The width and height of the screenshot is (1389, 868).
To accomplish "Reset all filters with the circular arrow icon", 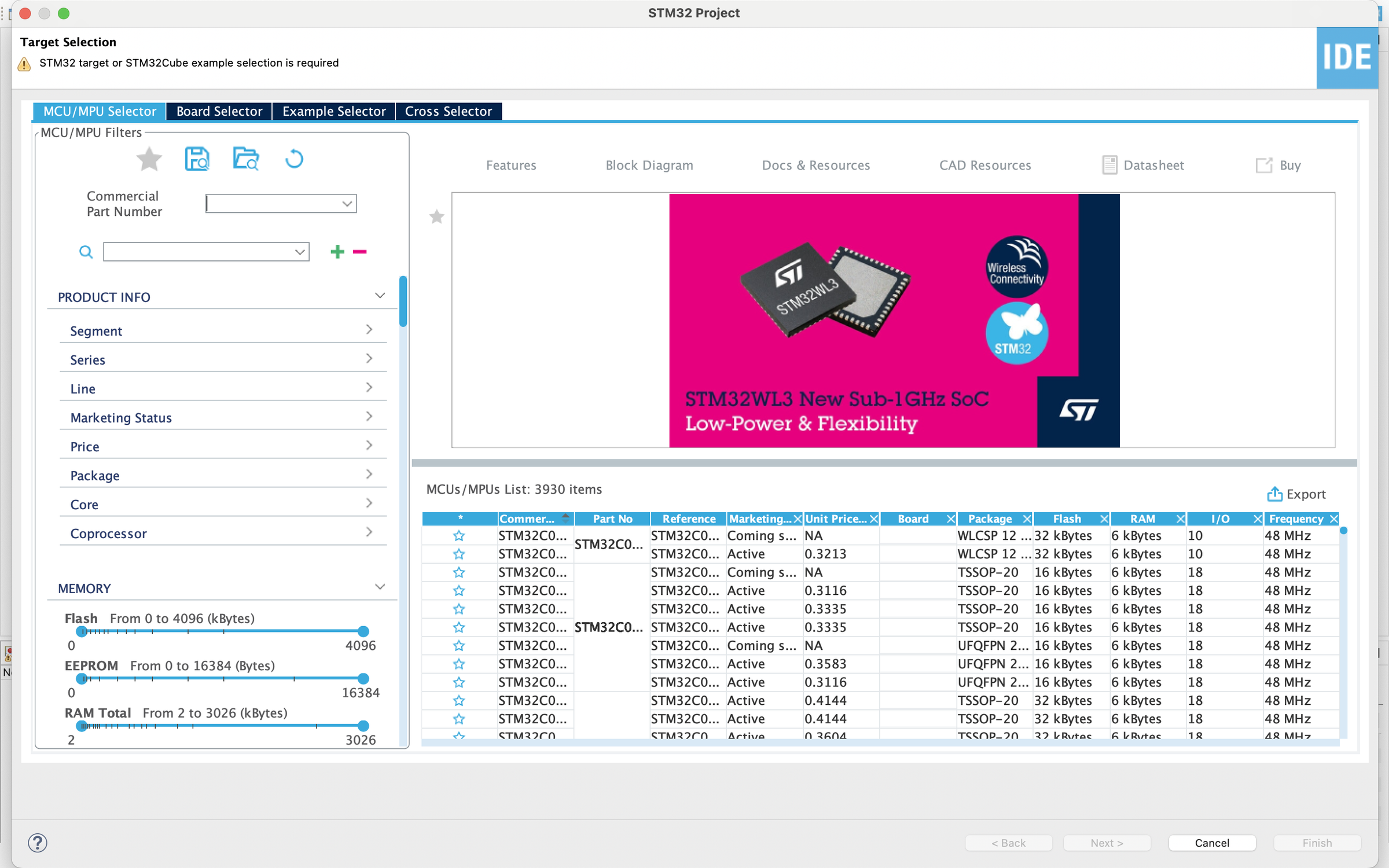I will 294,159.
